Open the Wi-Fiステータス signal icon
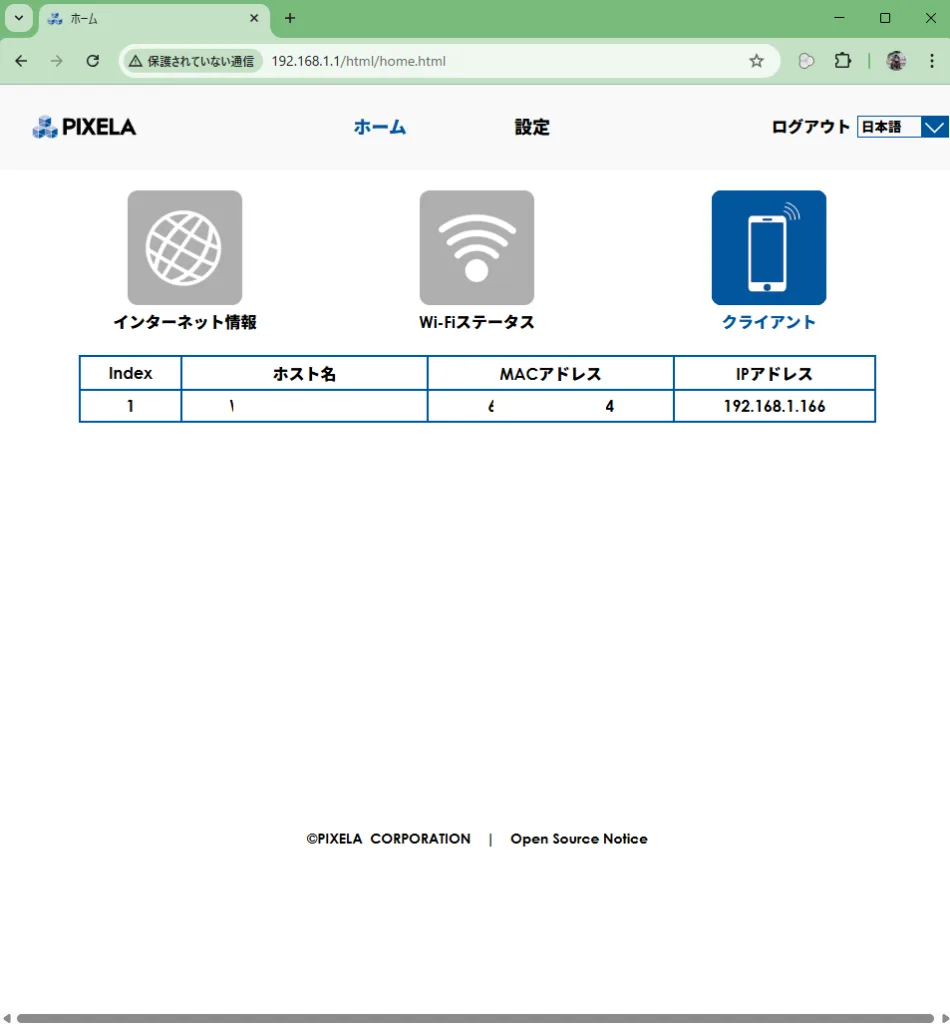The height and width of the screenshot is (1024, 950). point(477,248)
